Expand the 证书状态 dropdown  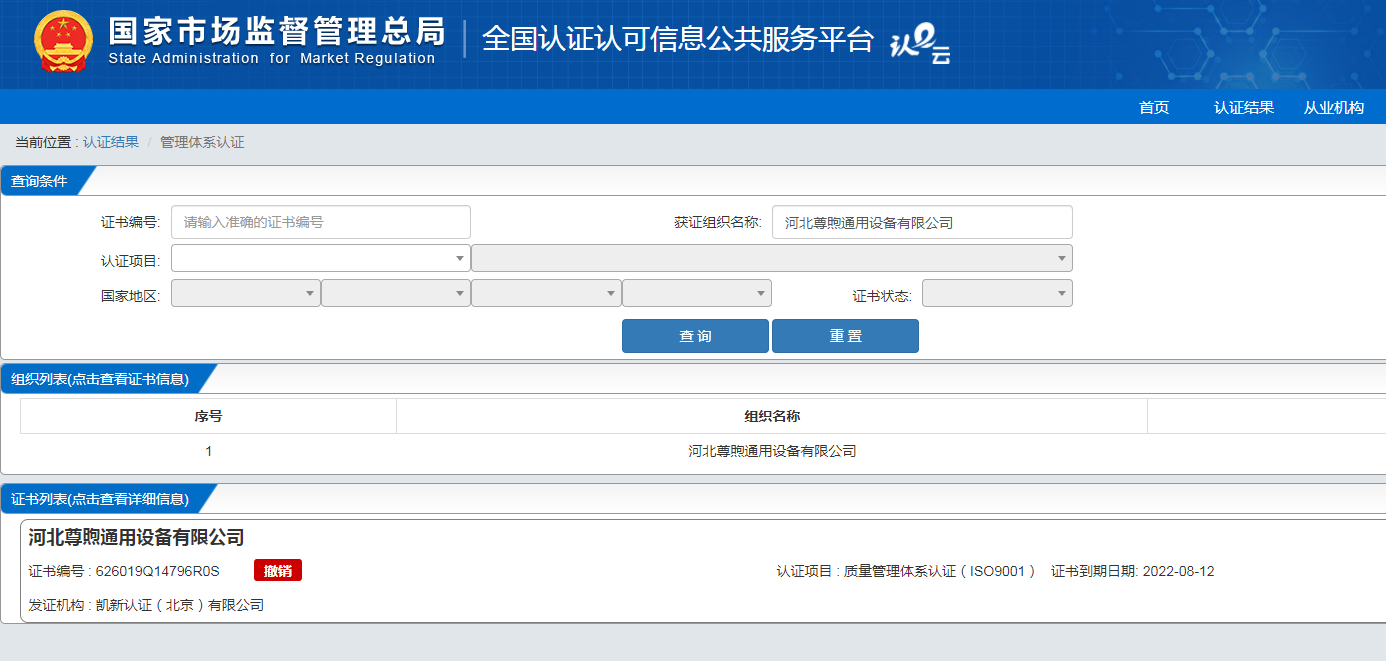click(997, 293)
